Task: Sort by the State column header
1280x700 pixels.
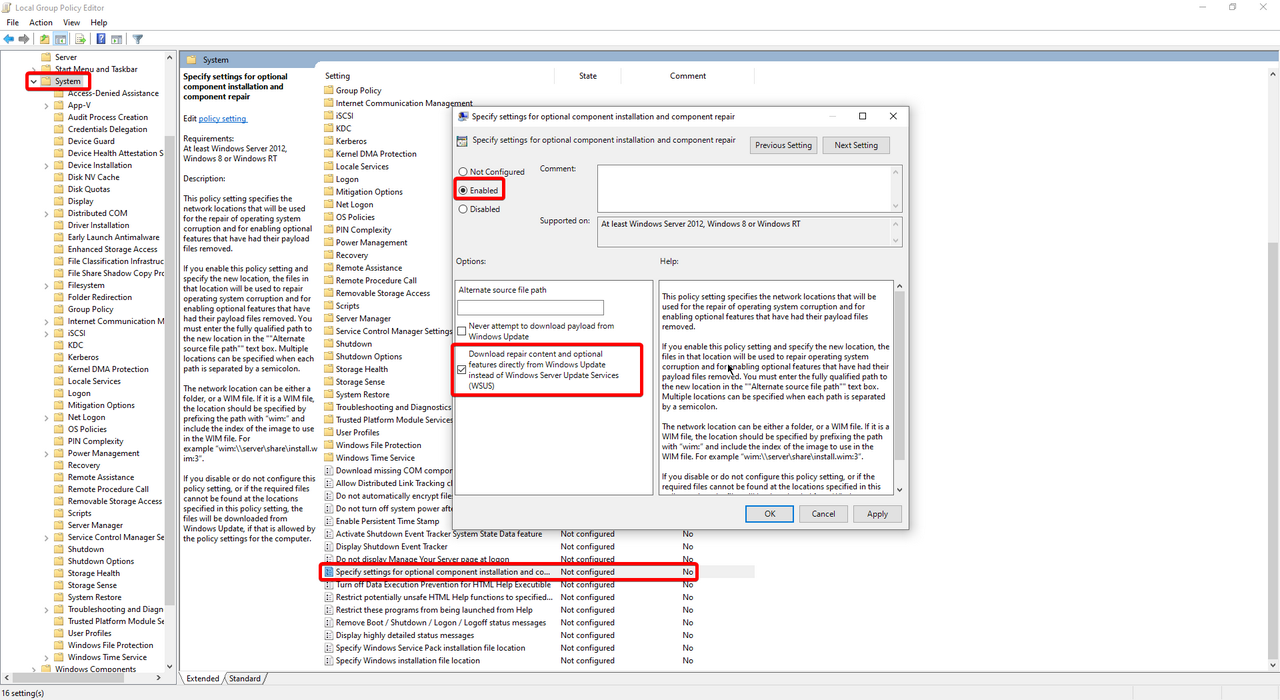Action: pos(588,76)
